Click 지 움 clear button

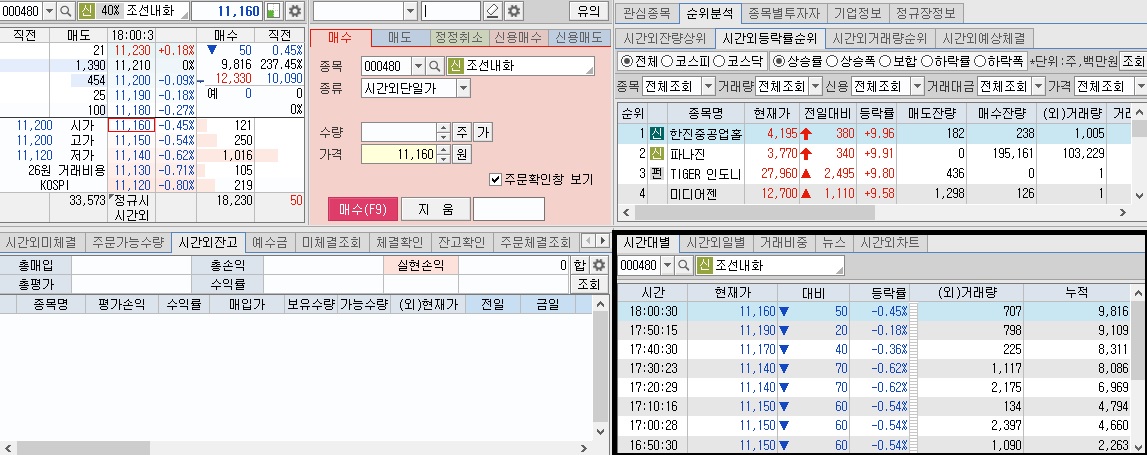(435, 209)
